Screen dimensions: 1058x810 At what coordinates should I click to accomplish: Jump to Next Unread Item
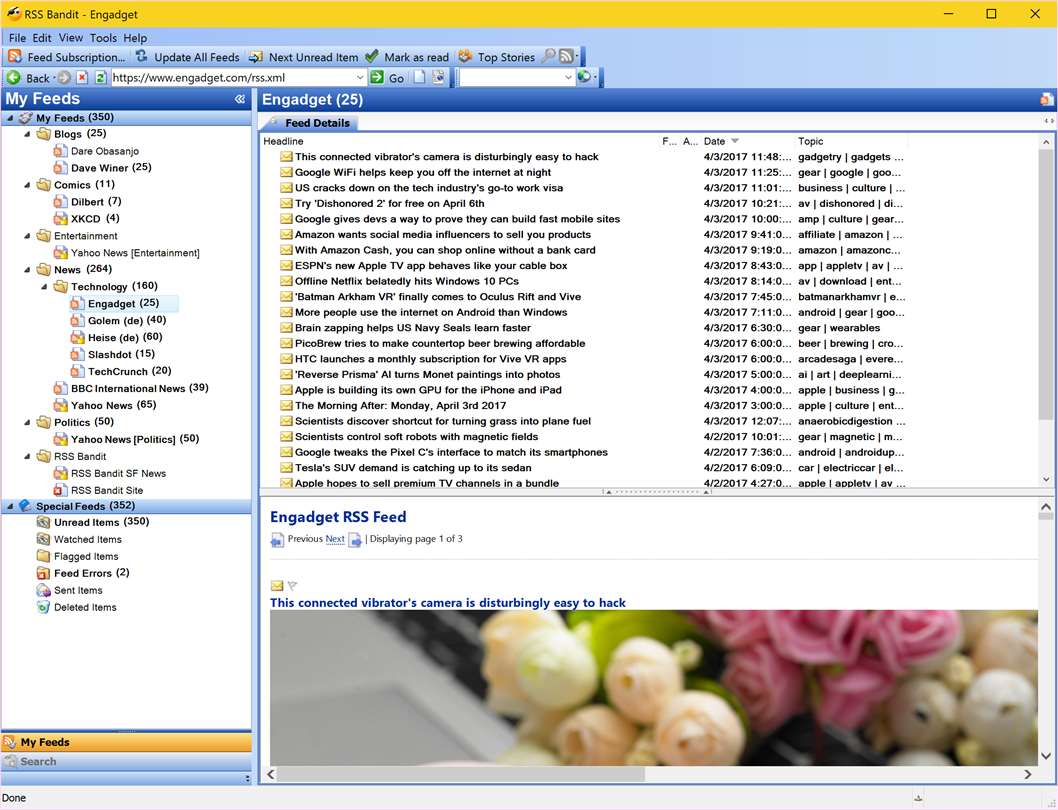[x=304, y=57]
